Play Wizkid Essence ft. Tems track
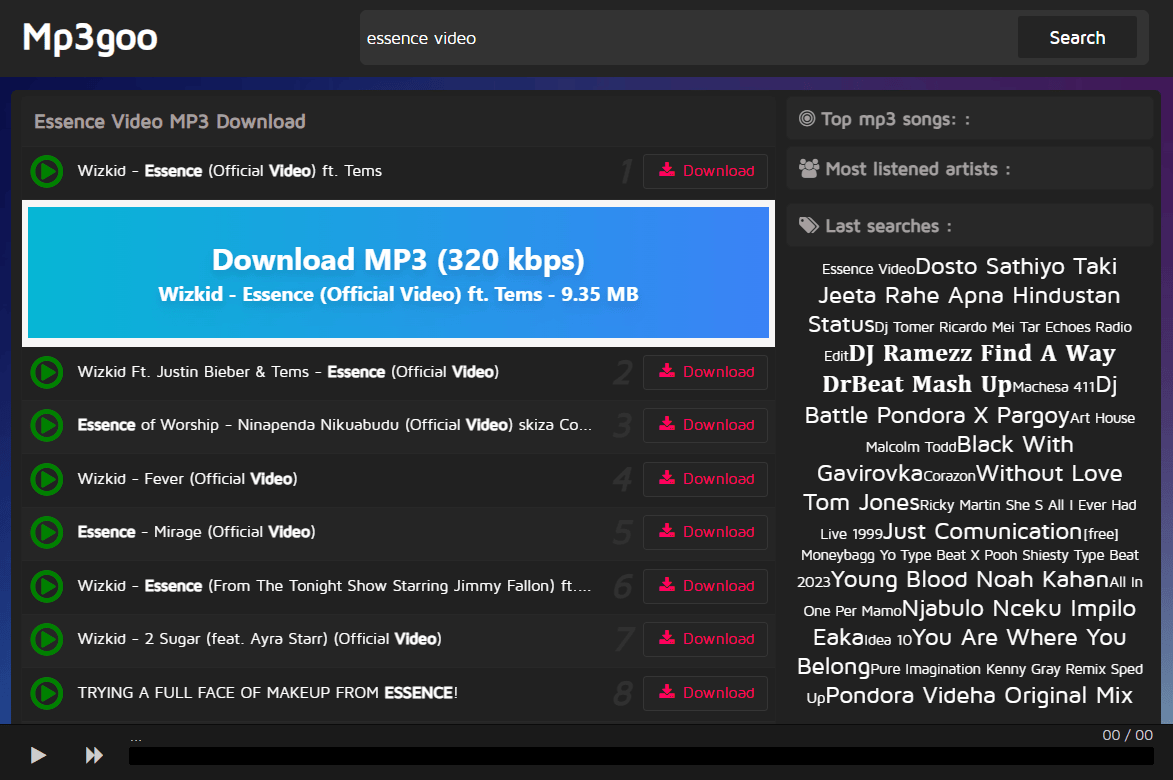 (46, 171)
